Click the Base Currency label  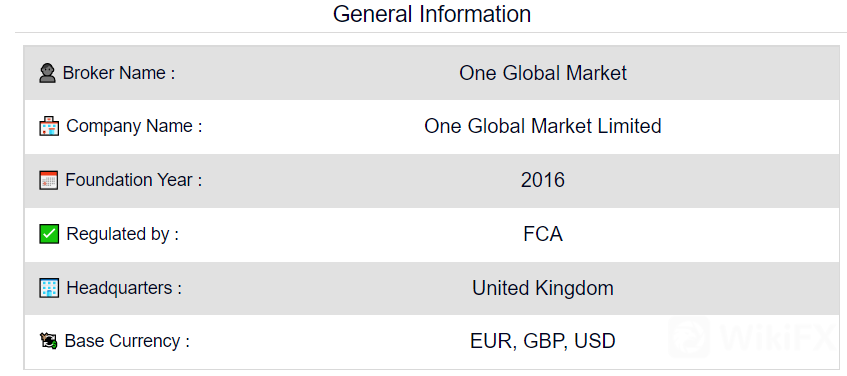127,341
